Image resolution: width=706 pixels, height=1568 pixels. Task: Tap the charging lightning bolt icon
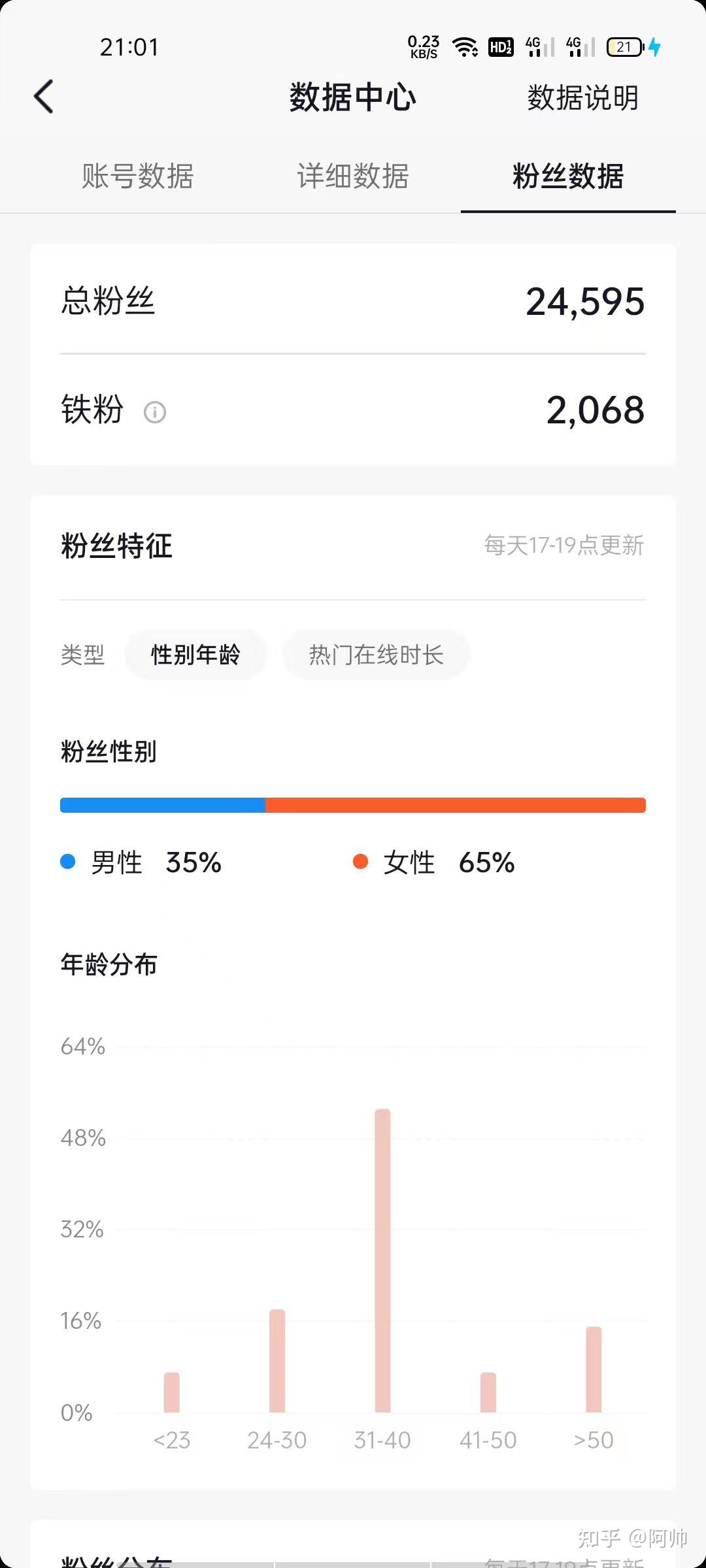click(654, 47)
